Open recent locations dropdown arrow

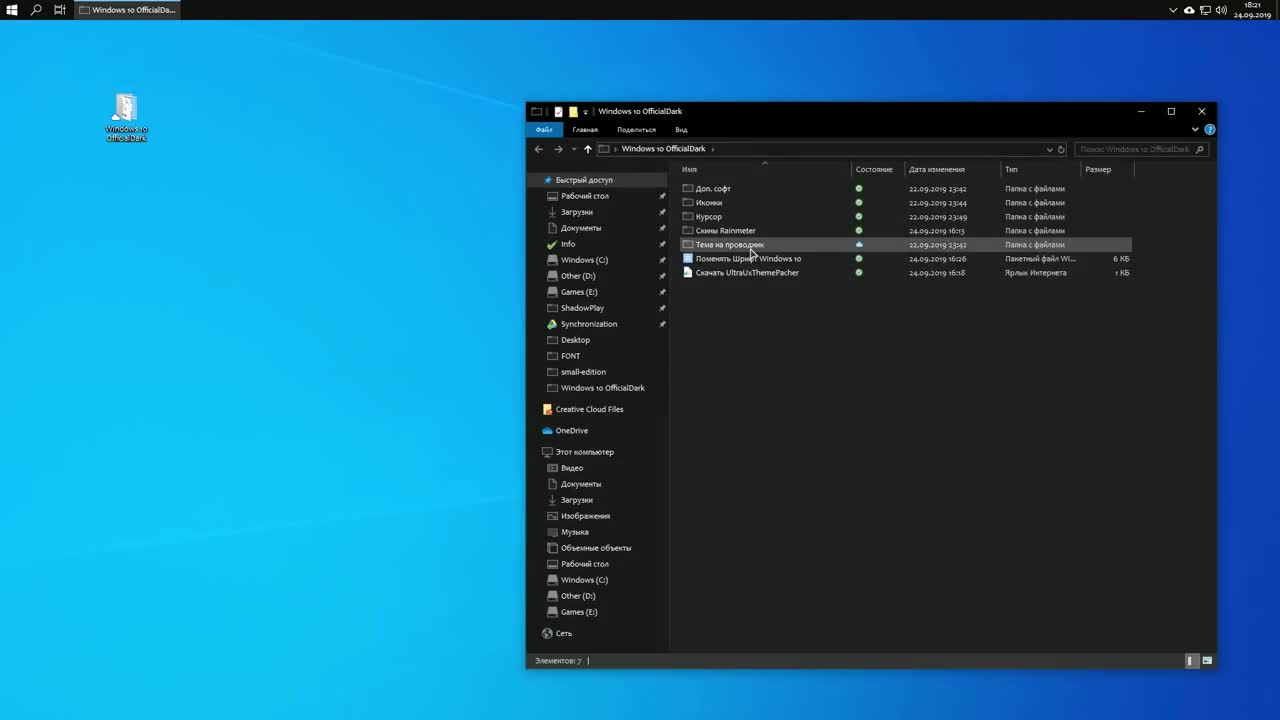coord(573,149)
